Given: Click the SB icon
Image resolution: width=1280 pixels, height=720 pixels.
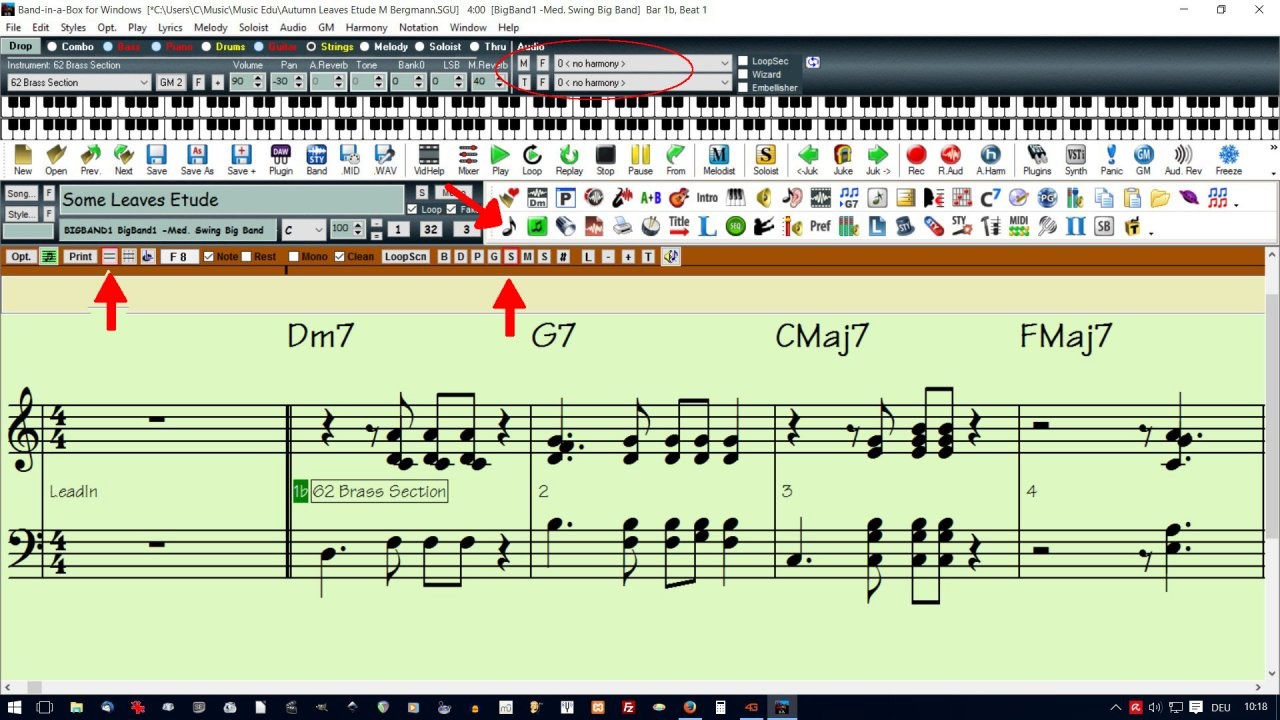Looking at the screenshot, I should pyautogui.click(x=1104, y=227).
